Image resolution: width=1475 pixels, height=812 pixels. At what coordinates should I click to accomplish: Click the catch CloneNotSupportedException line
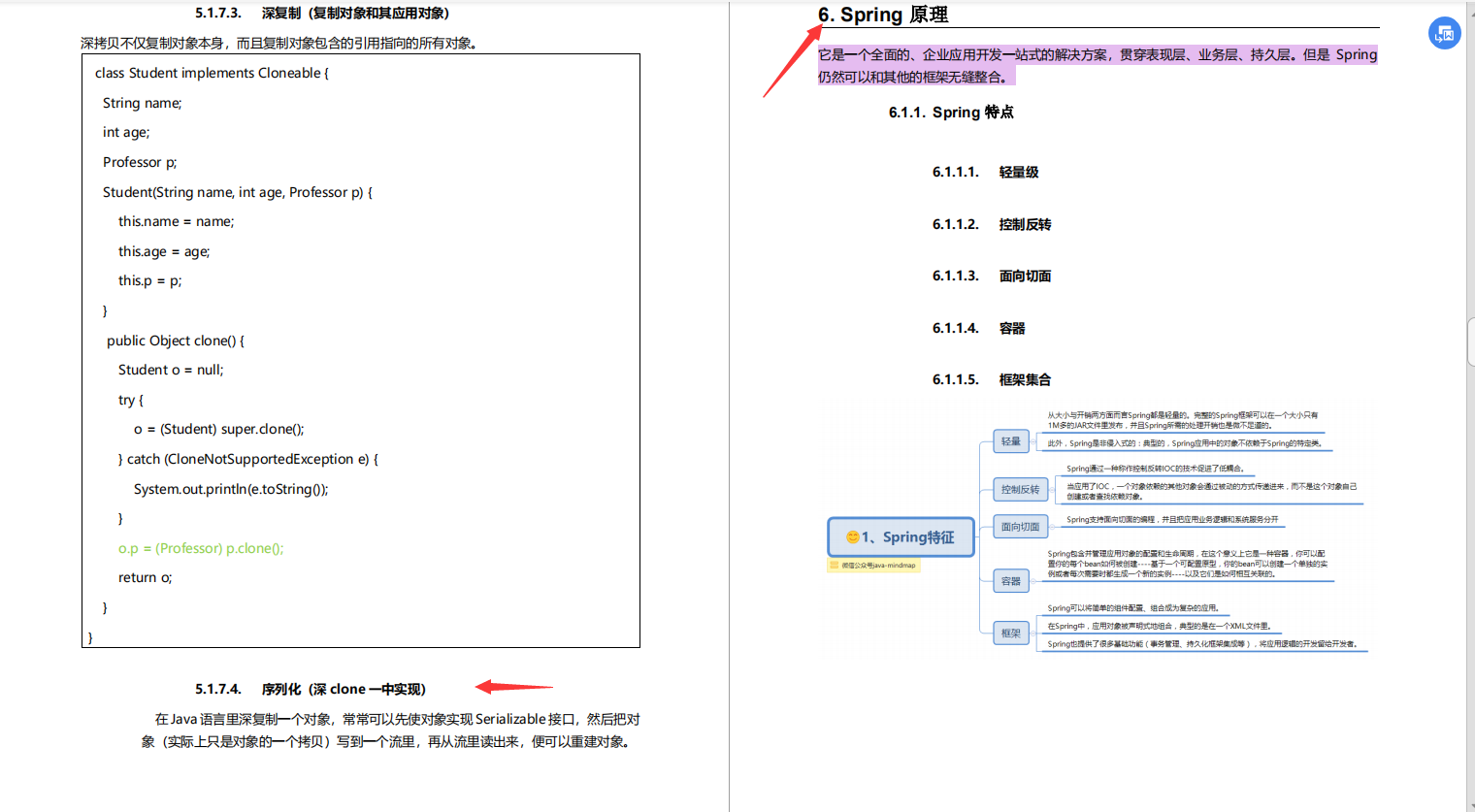[x=248, y=459]
